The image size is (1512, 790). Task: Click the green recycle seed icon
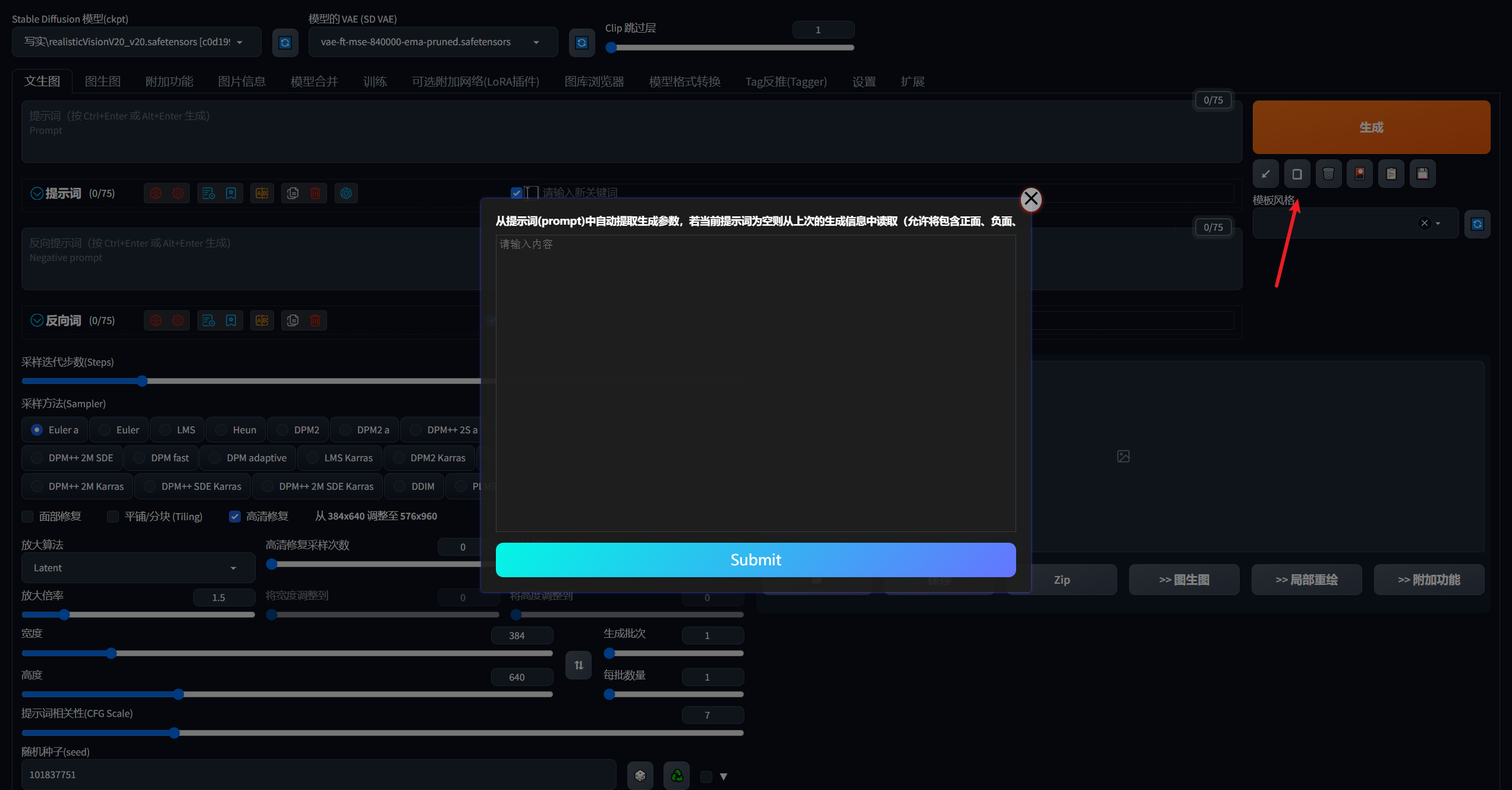pyautogui.click(x=677, y=775)
